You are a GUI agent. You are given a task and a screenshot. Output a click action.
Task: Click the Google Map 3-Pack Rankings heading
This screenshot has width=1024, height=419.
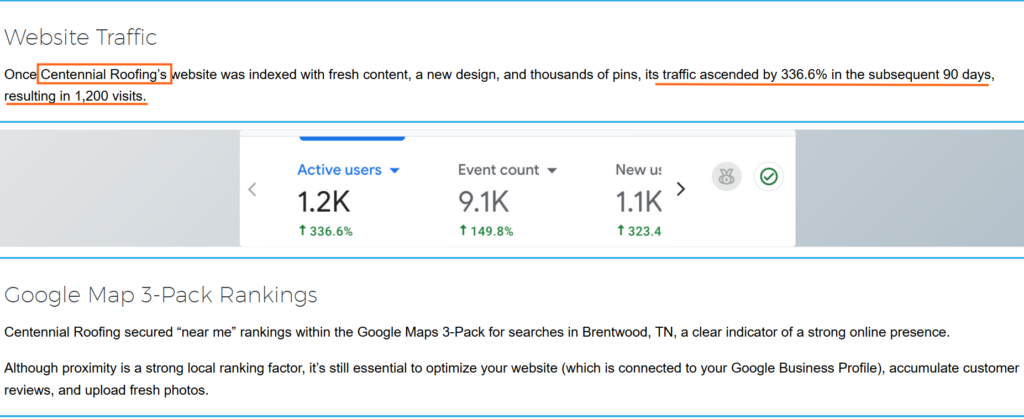click(x=161, y=295)
